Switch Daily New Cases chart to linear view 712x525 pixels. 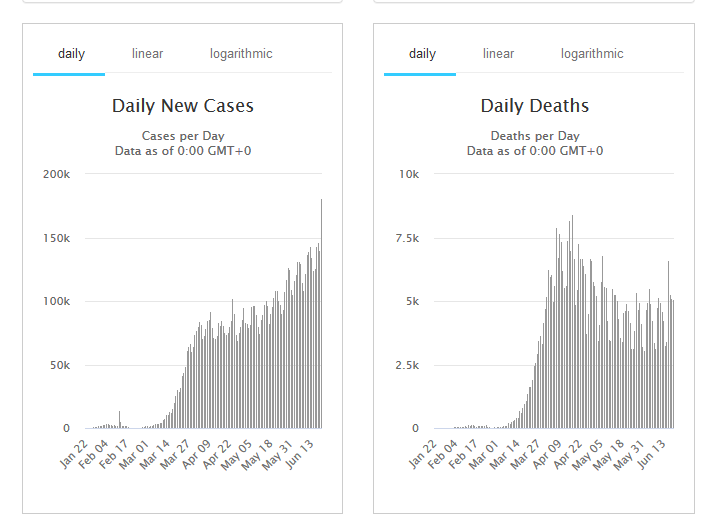tap(147, 53)
